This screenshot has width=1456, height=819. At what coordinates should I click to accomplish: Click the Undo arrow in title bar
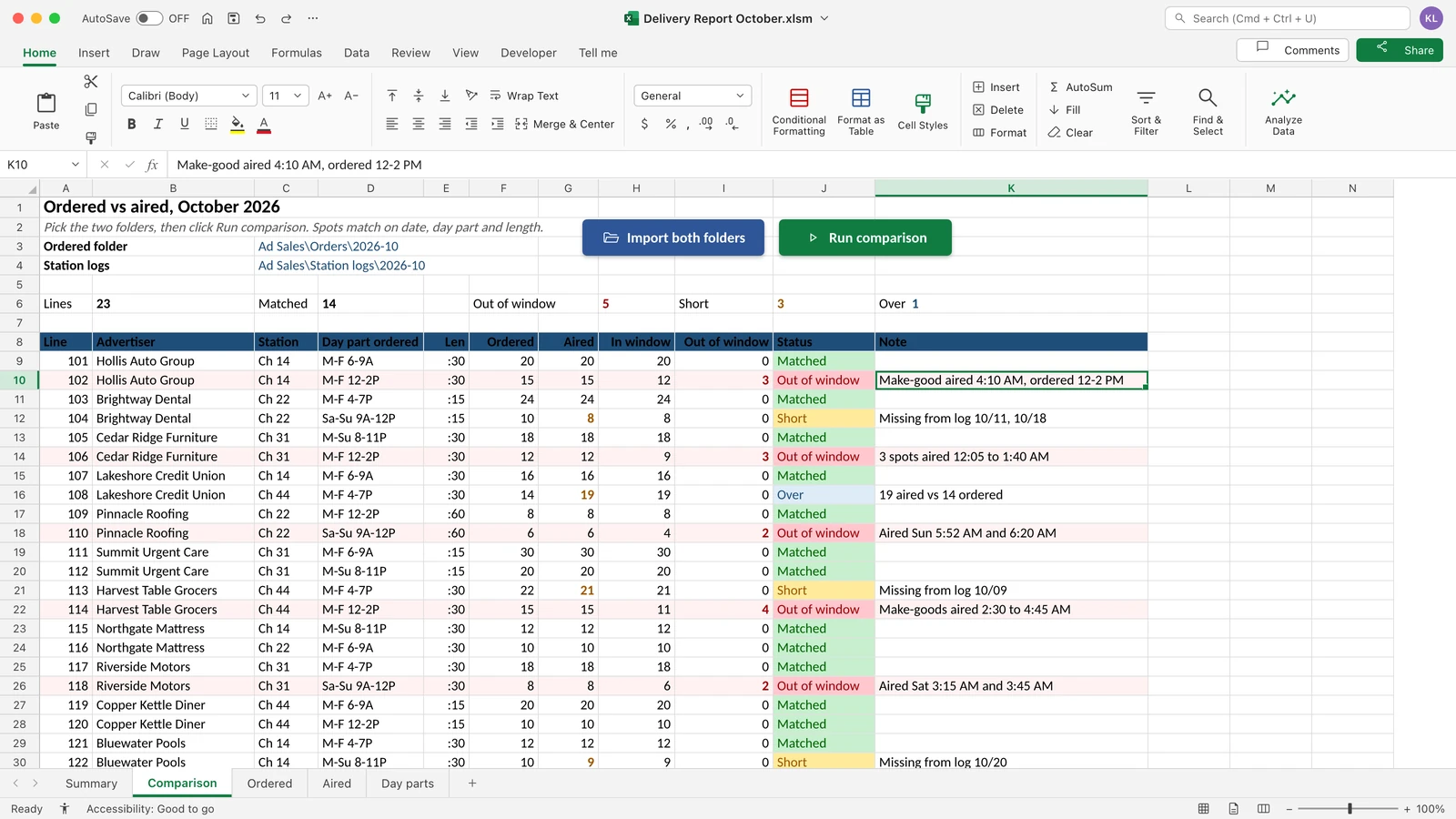pos(260,18)
